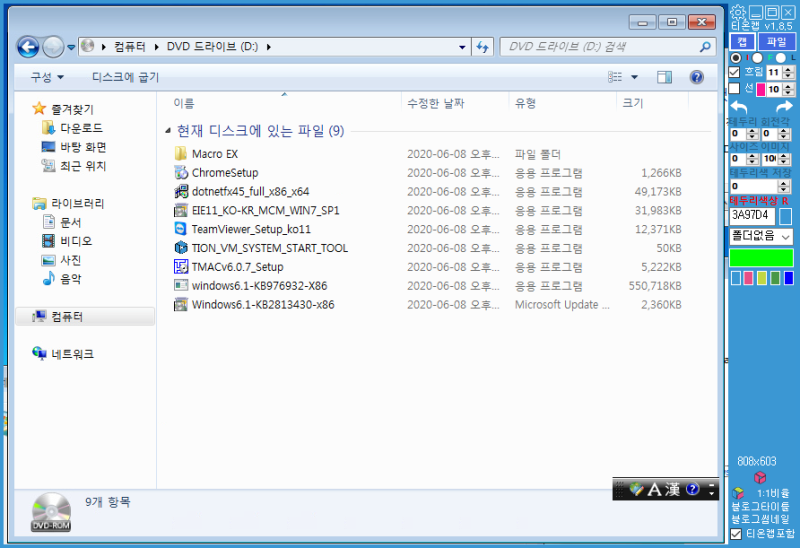
Task: Sort by 수정한 날짜 column header
Action: (436, 104)
